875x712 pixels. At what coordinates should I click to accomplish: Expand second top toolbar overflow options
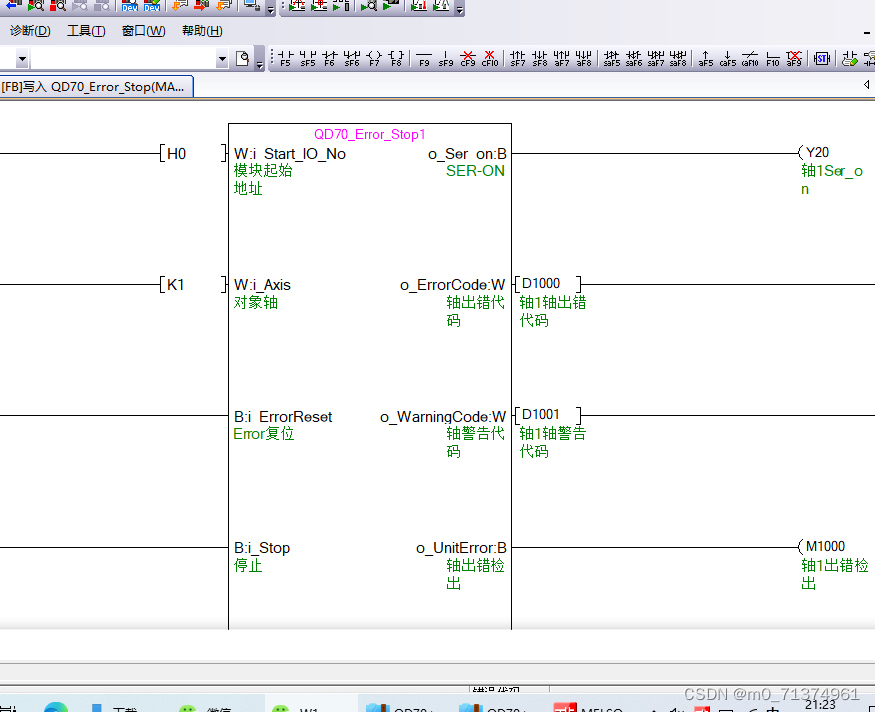(459, 9)
